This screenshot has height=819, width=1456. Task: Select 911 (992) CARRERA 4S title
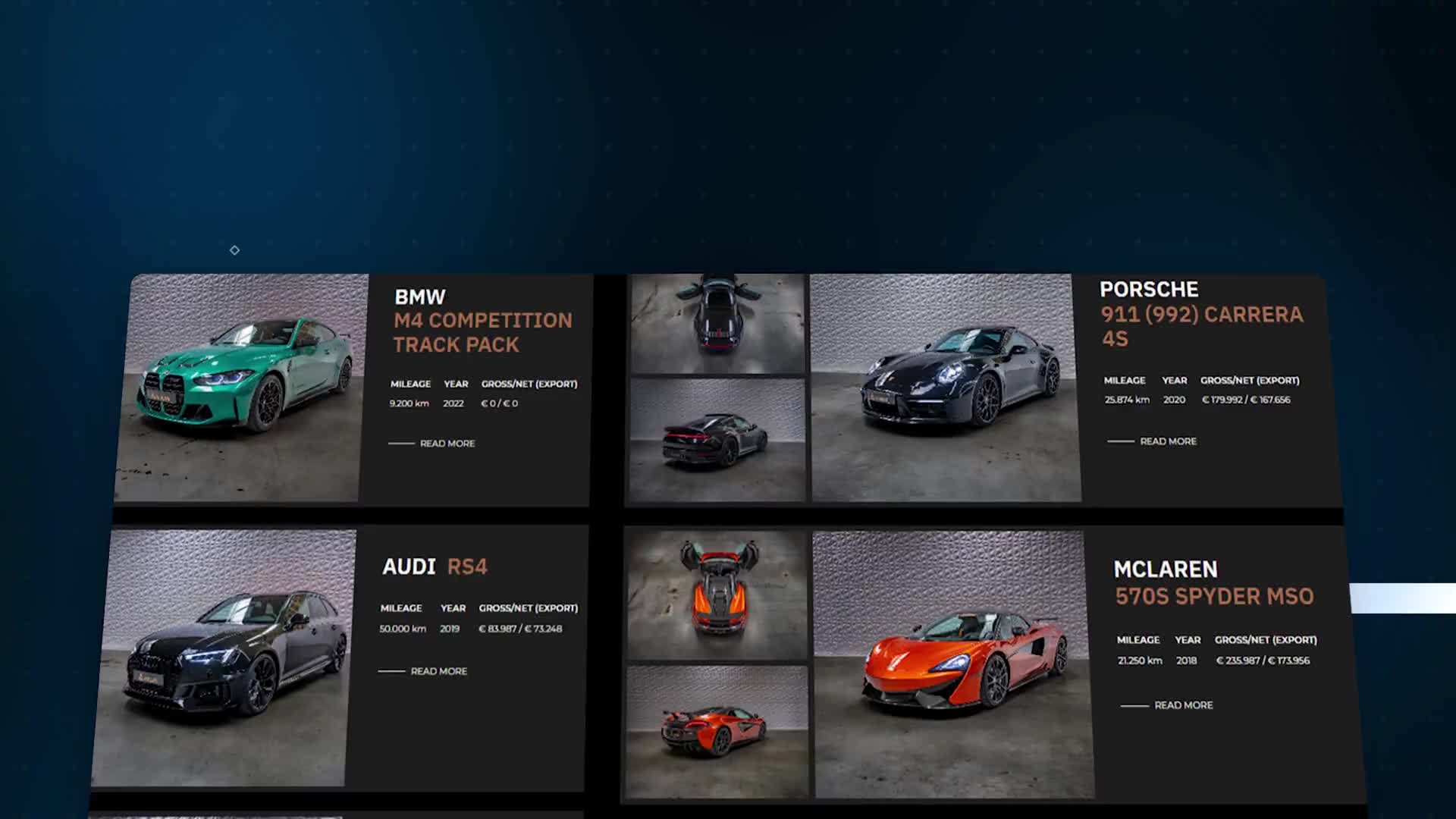1202,327
